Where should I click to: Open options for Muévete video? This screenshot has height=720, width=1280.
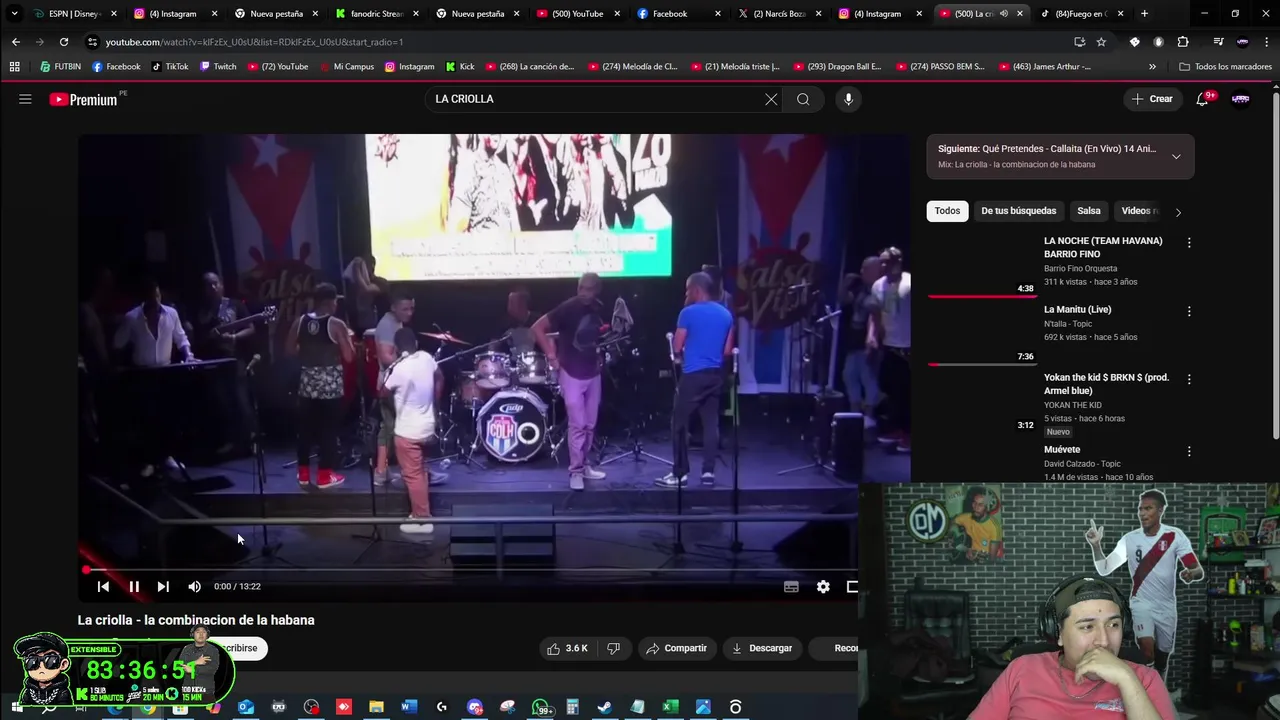(1189, 451)
